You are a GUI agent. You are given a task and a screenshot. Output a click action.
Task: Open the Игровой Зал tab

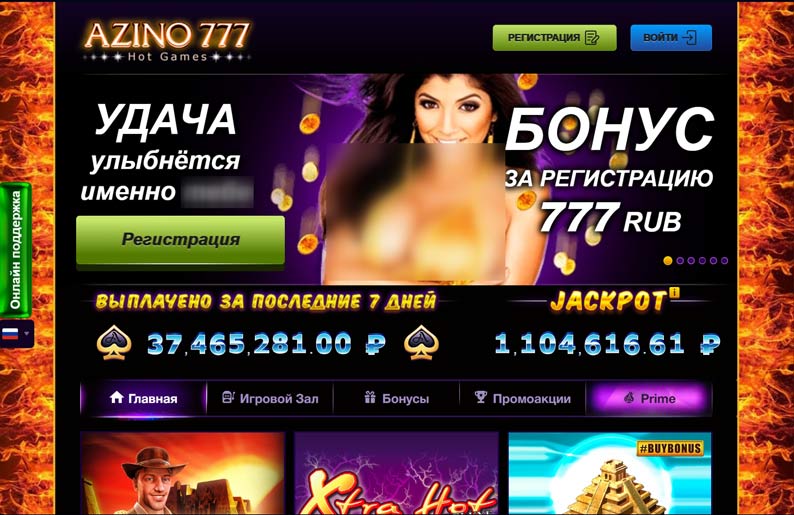point(270,399)
